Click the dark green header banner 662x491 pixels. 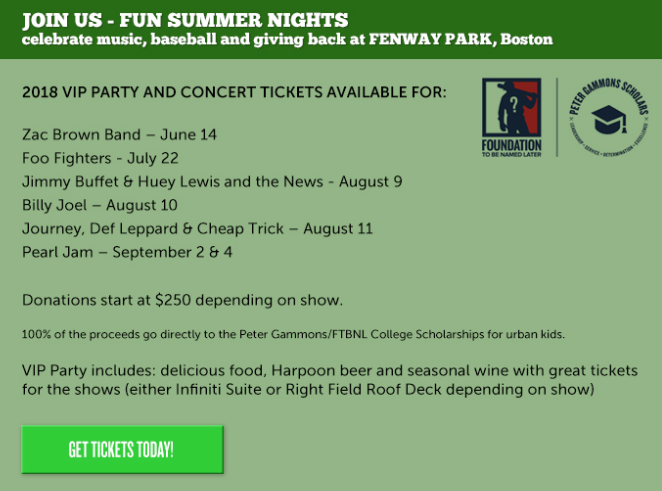pos(331,29)
